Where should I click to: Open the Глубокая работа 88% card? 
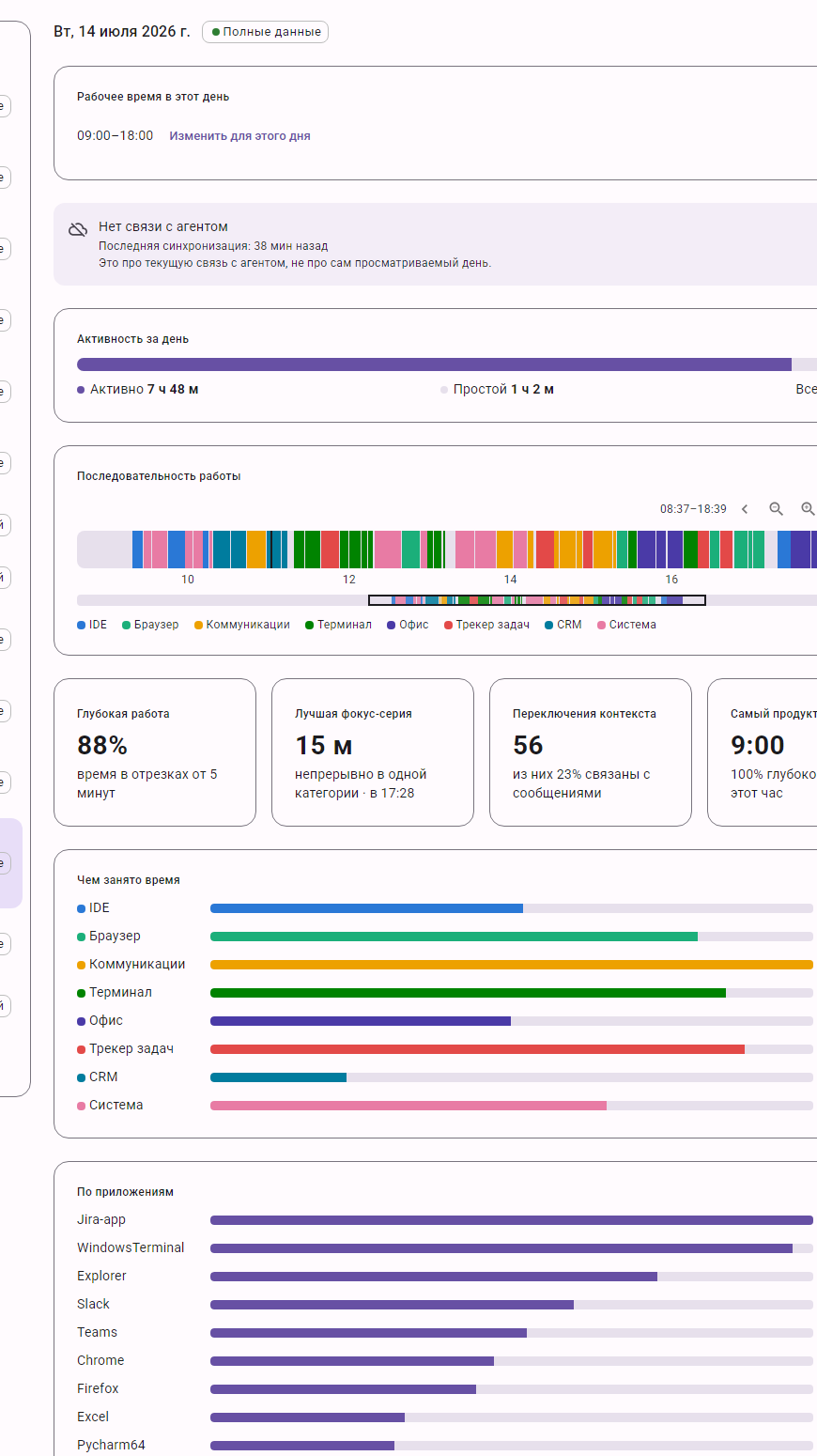point(155,752)
